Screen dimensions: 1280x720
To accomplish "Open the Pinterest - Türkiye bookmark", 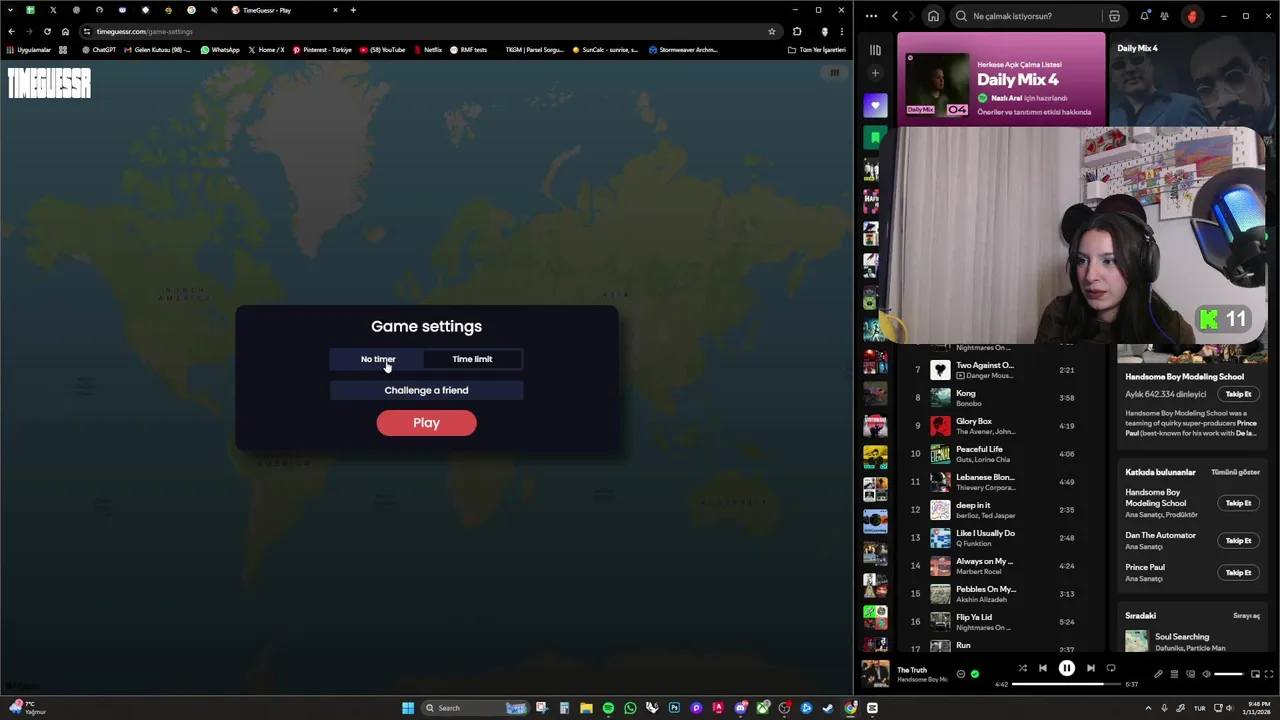I will click(x=322, y=49).
